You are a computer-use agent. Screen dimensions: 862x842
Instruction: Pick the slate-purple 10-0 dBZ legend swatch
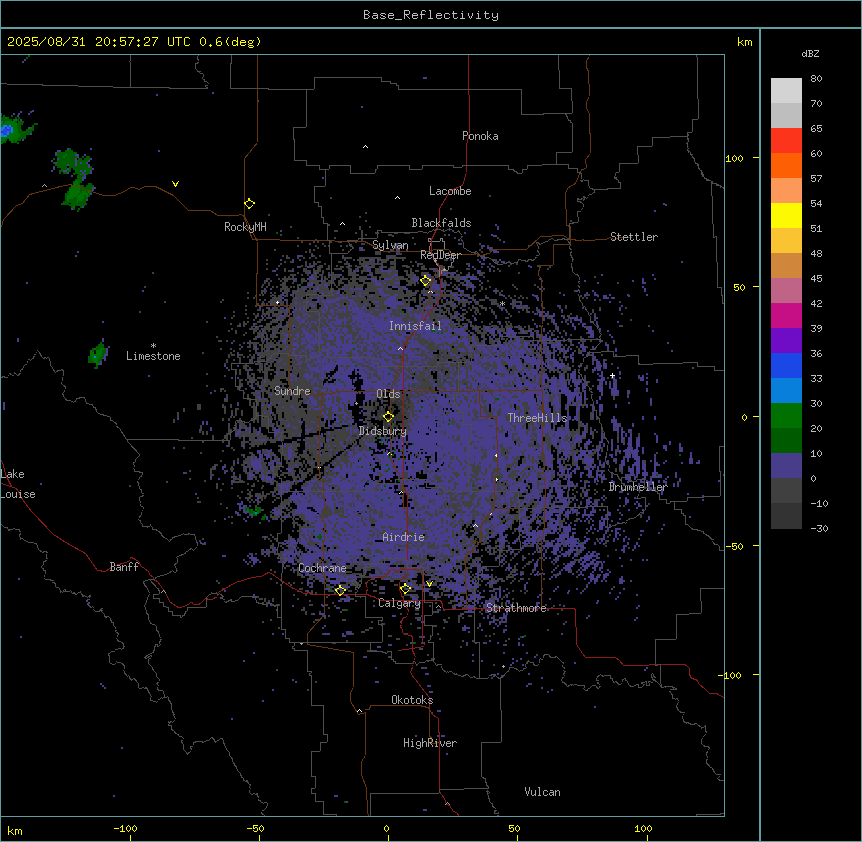786,466
